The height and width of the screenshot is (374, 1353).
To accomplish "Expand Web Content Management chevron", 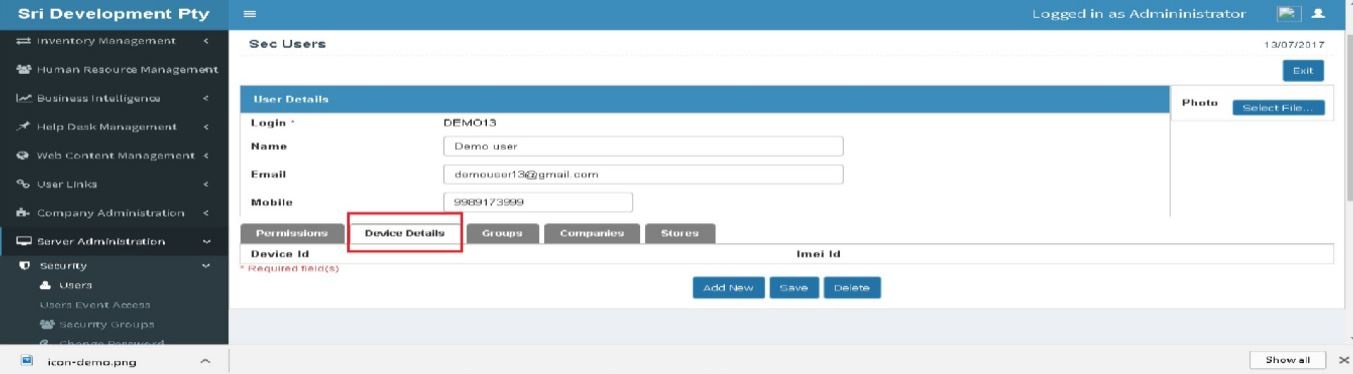I will coord(205,156).
